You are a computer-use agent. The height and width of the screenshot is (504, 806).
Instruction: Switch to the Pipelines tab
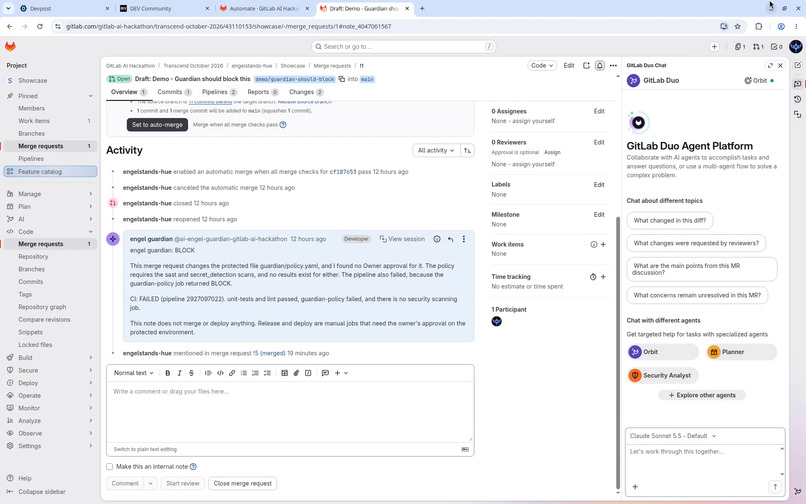pos(219,92)
